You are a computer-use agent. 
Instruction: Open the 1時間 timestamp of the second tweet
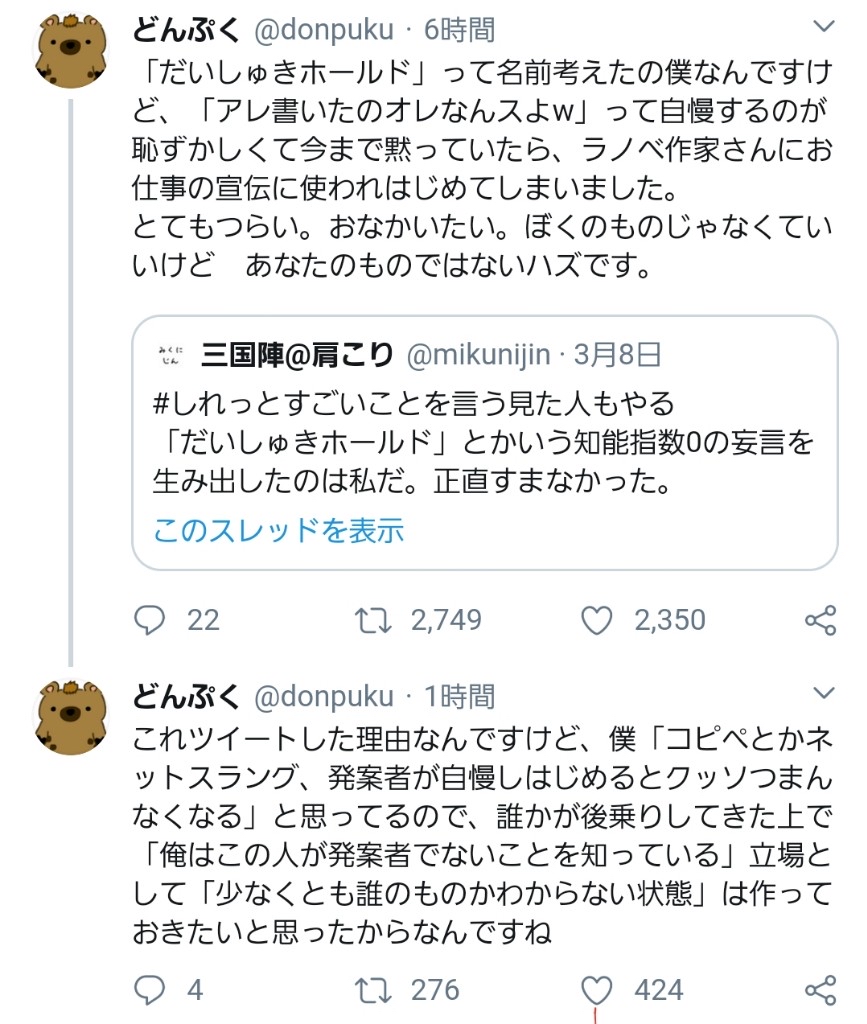(459, 695)
